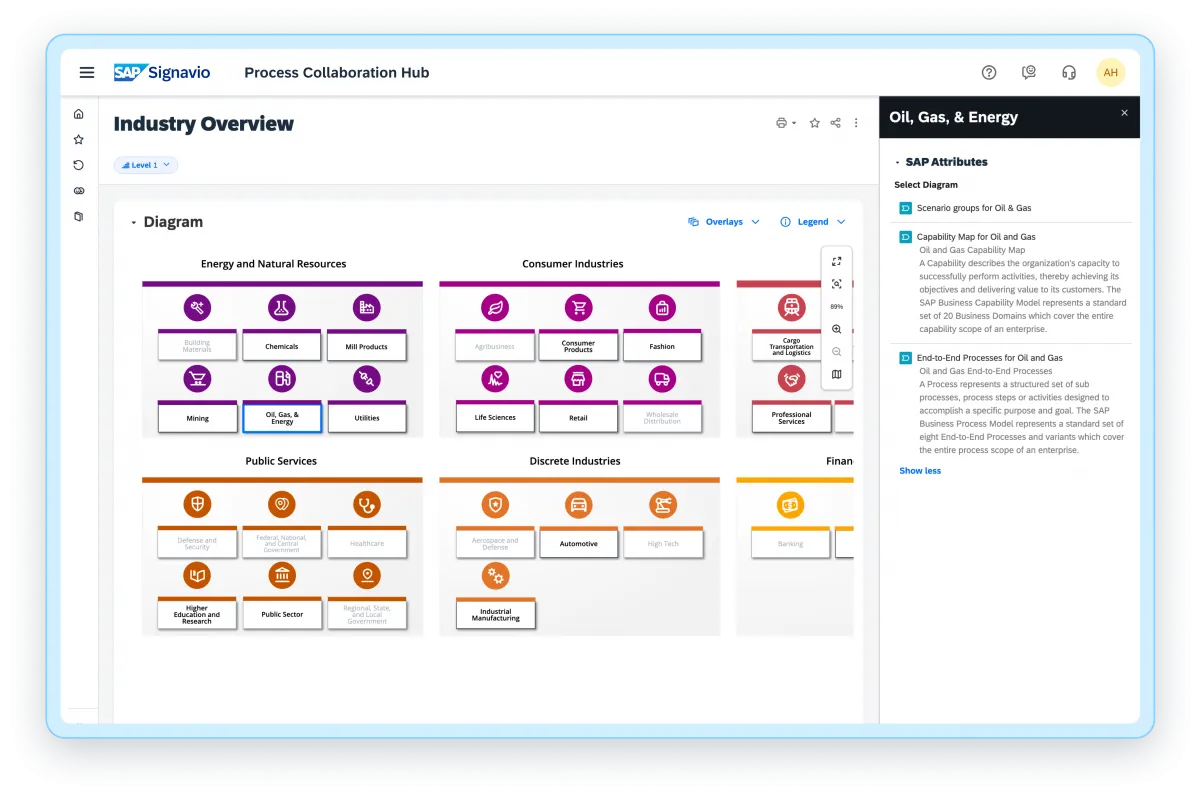Select the Public Sector box
1200x795 pixels.
tap(282, 613)
